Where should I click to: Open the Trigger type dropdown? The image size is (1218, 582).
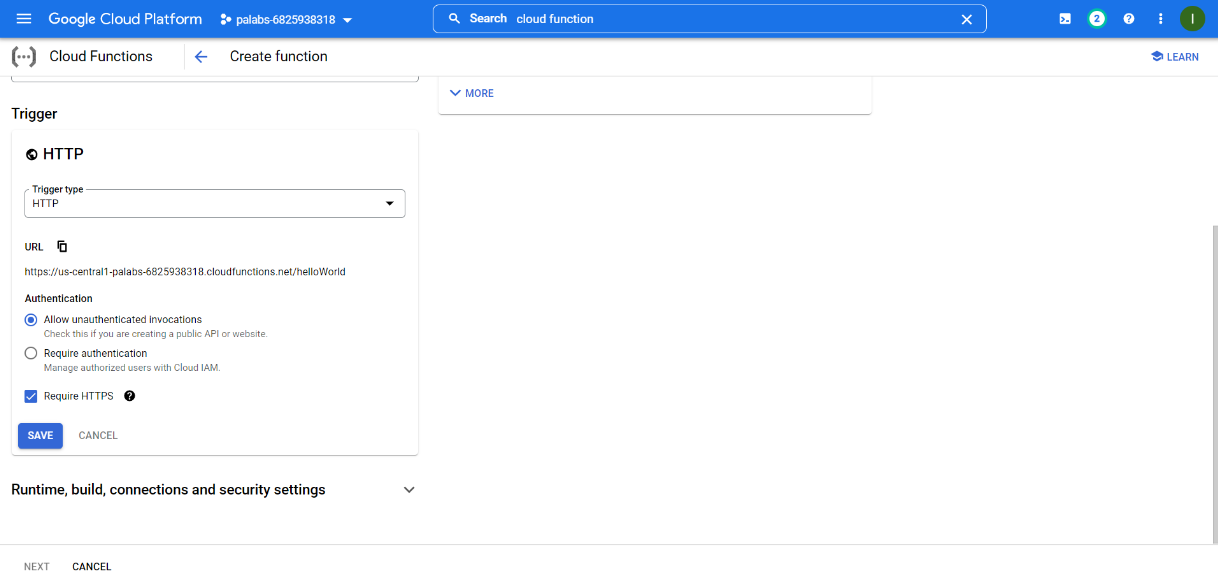[389, 203]
